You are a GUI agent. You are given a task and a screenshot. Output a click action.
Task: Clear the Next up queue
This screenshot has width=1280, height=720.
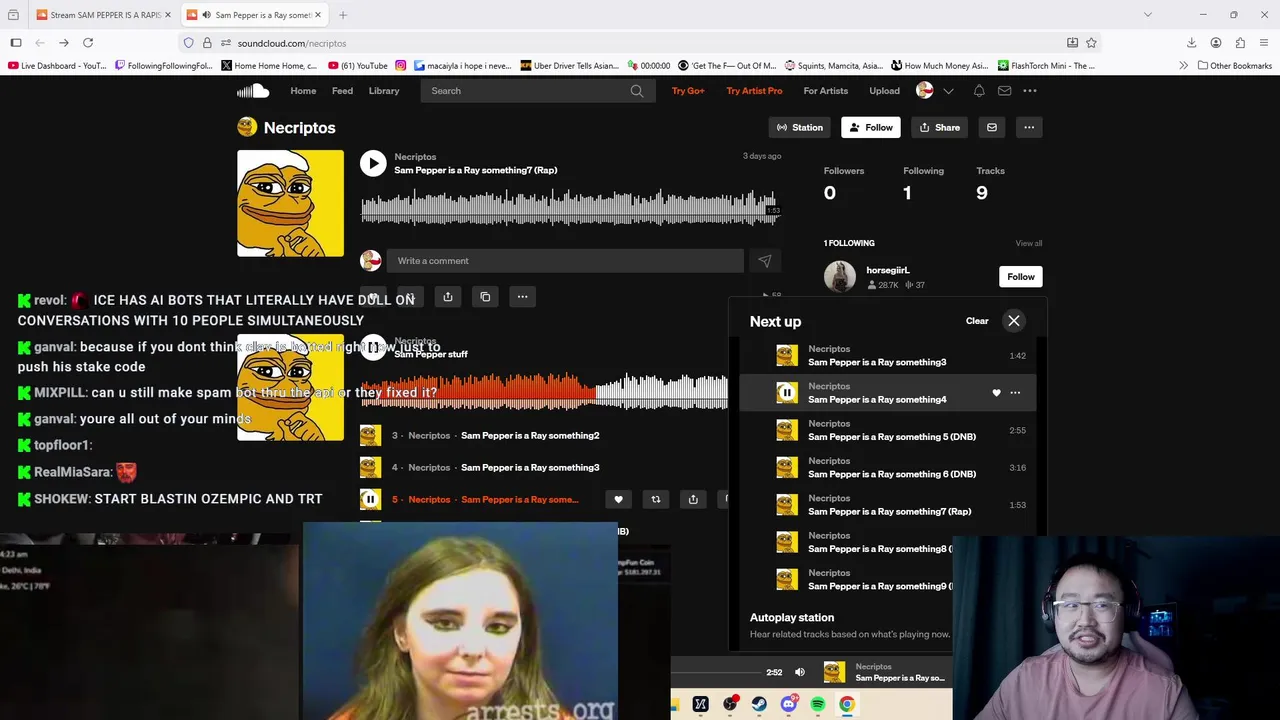point(977,321)
